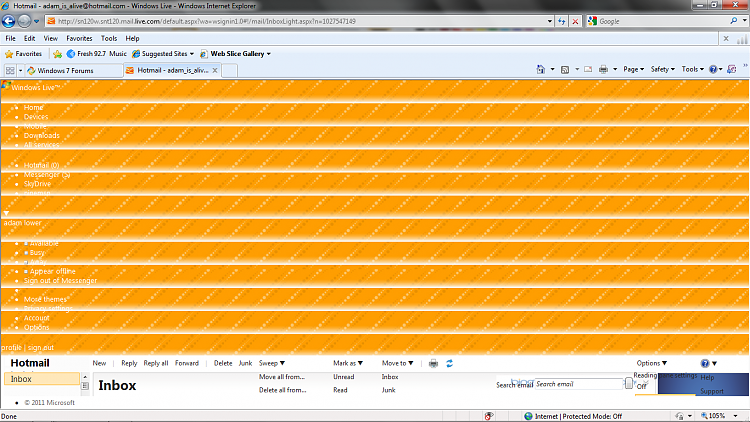Click the Hotmail blue help icon
The width and height of the screenshot is (750, 422).
click(705, 364)
